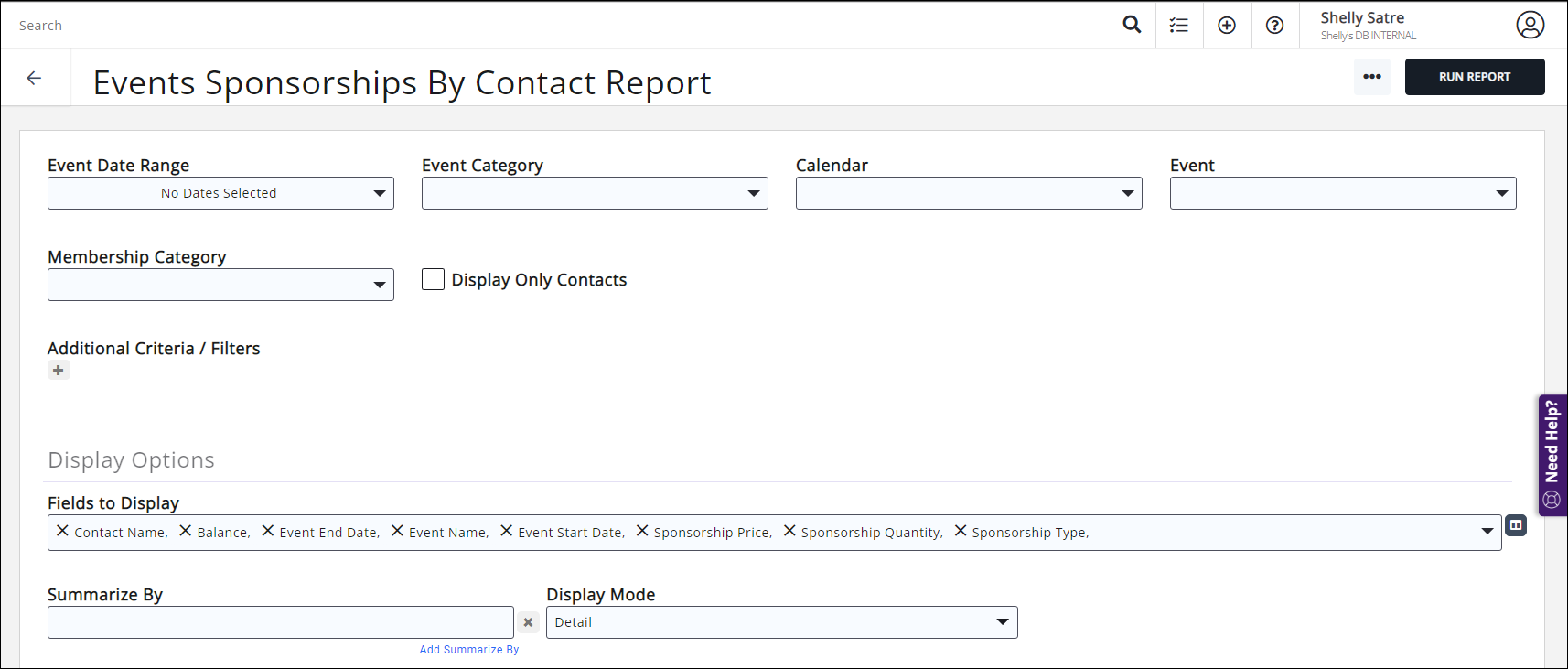Screen dimensions: 1568x669
Task: Remove Contact Name from displayed fields
Action: pos(62,531)
